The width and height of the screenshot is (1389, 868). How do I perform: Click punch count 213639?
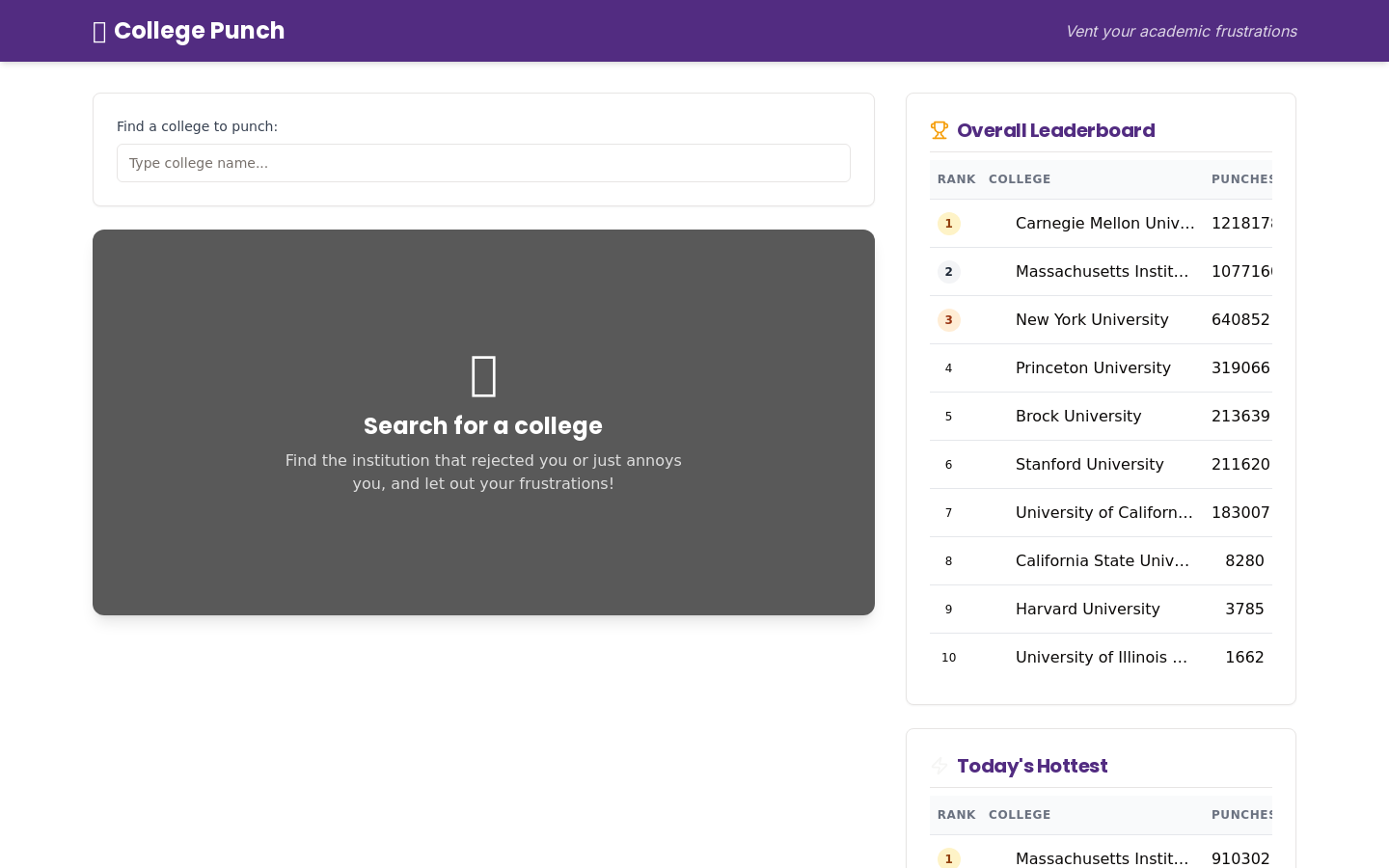[1240, 417]
